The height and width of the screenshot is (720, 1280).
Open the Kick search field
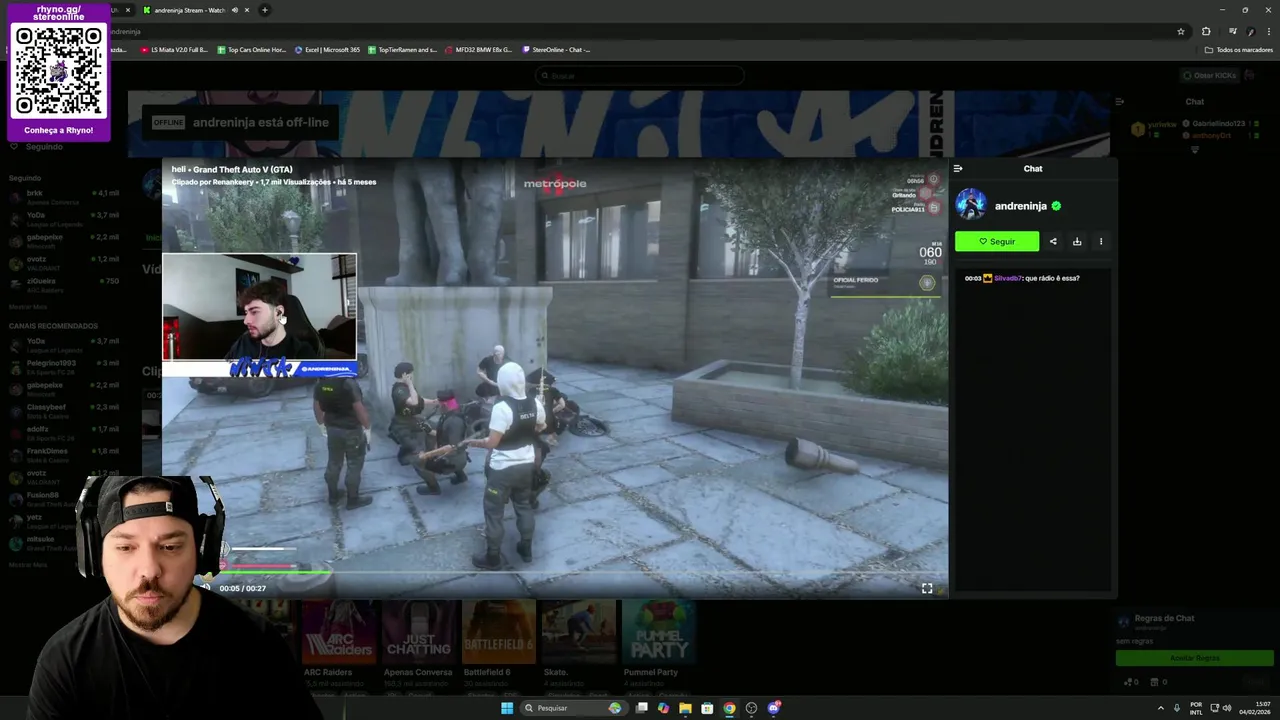(x=640, y=75)
